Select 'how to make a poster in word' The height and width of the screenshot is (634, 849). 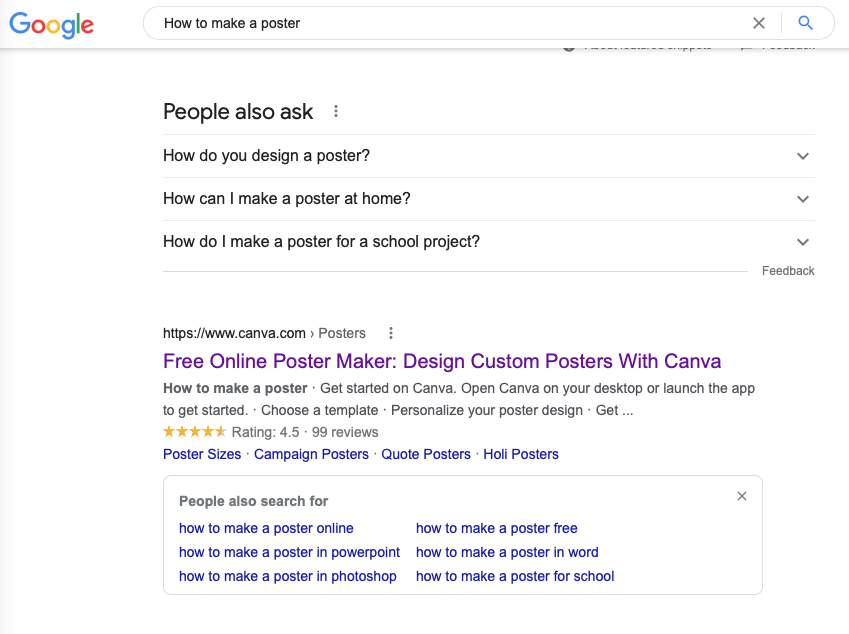click(x=507, y=552)
